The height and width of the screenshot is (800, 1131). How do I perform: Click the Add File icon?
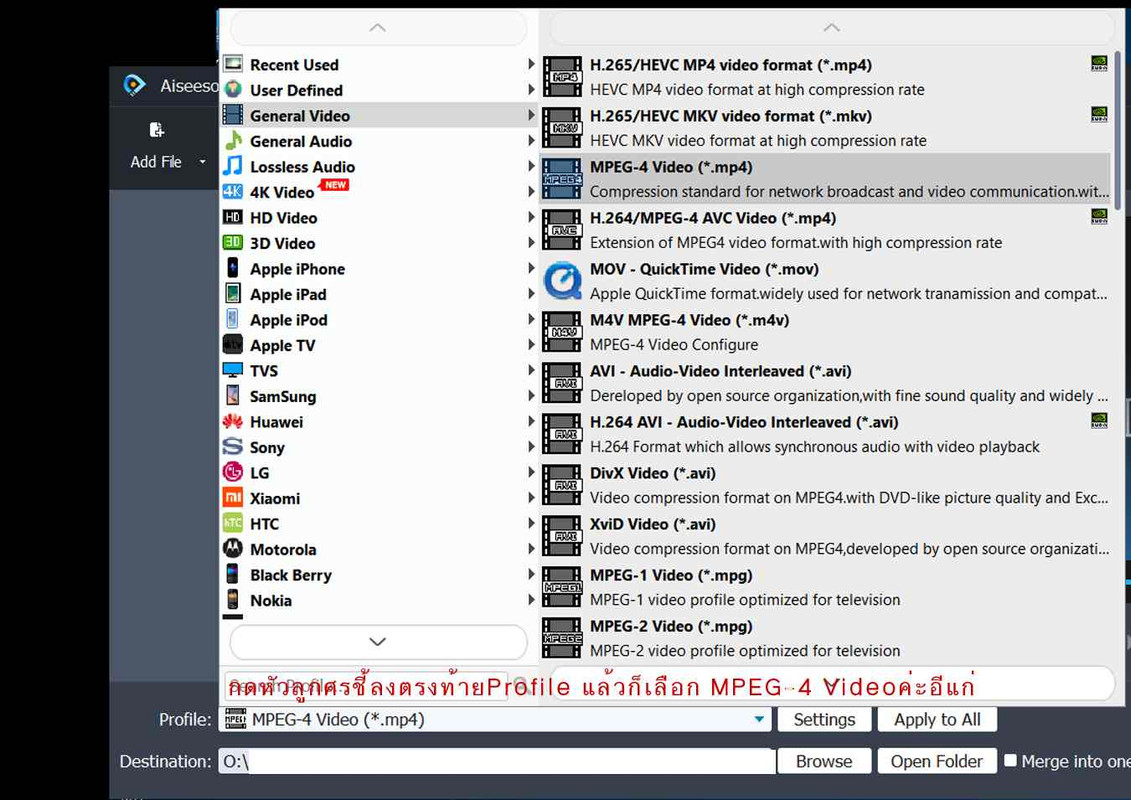(x=157, y=130)
